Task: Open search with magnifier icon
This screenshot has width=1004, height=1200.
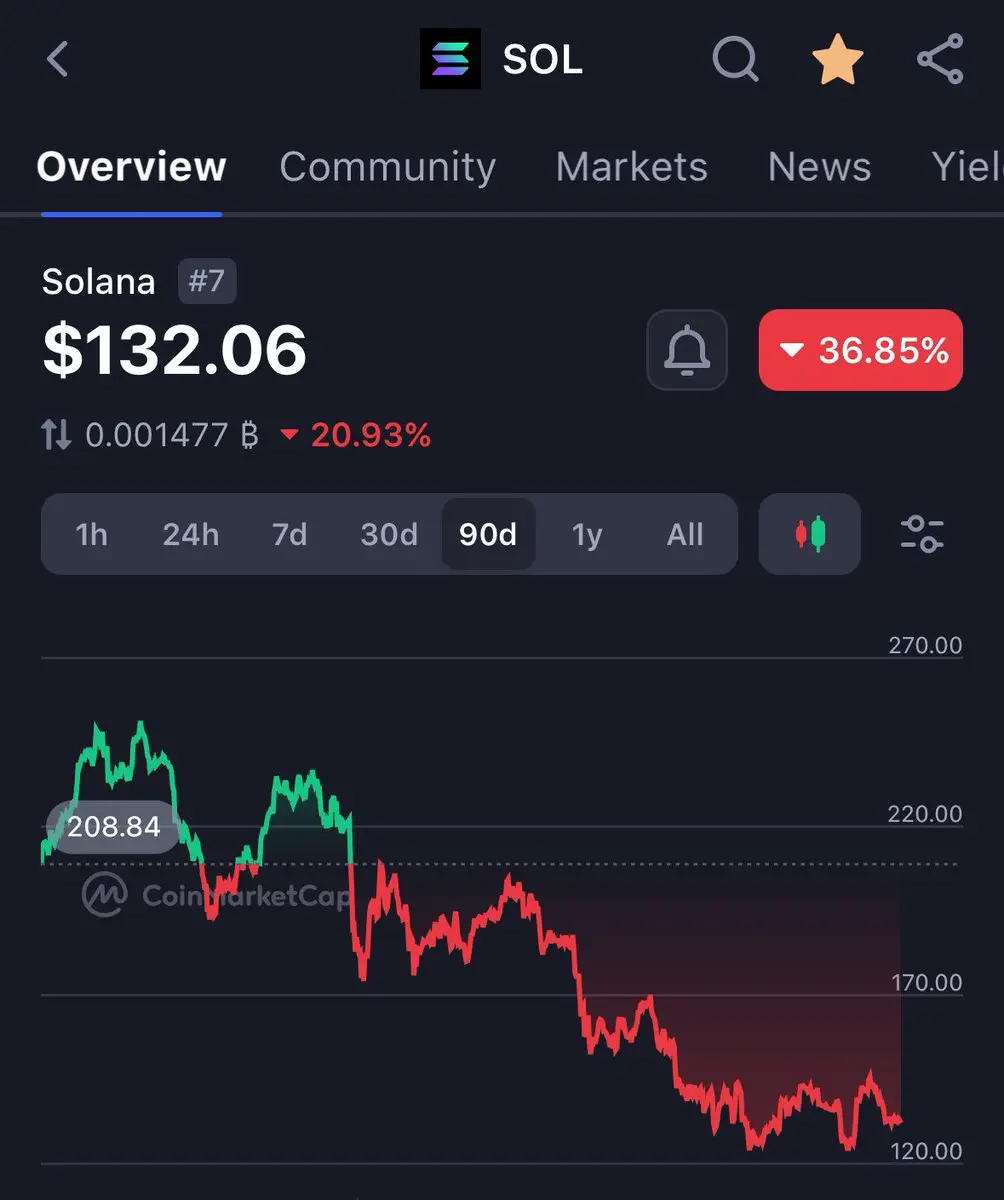Action: coord(735,60)
